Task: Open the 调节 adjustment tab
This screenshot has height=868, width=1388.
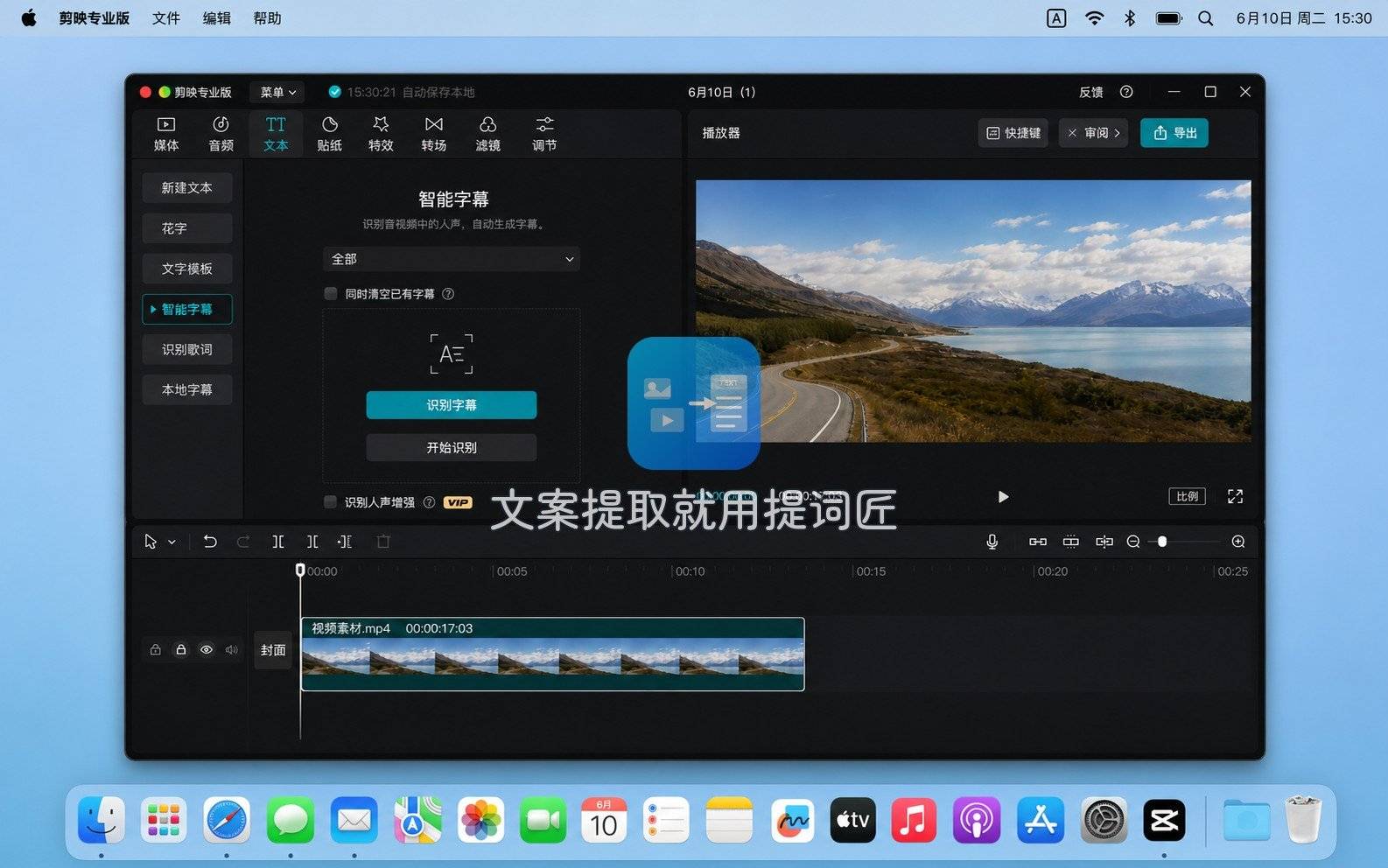Action: click(544, 134)
